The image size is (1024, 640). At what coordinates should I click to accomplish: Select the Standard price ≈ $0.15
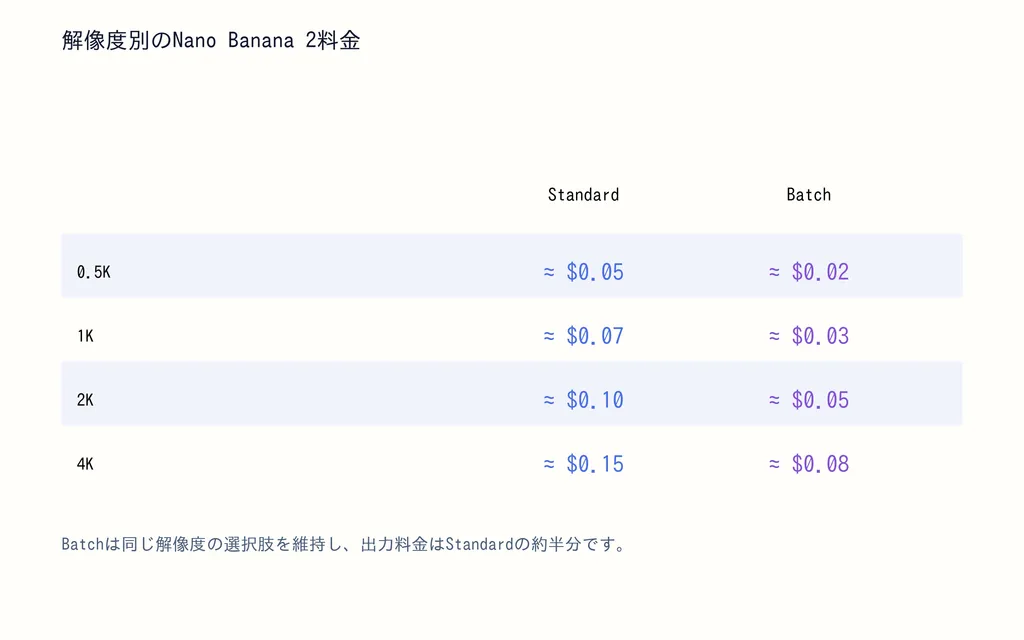(583, 464)
